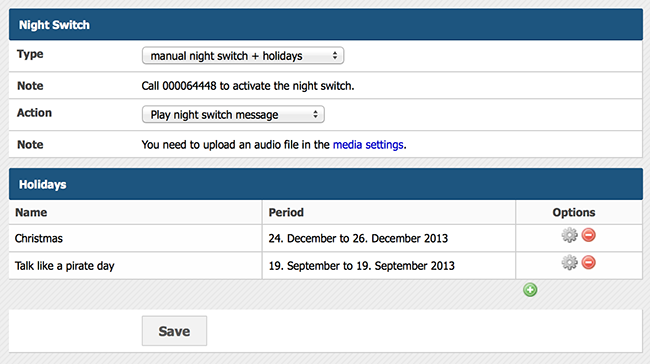This screenshot has width=650, height=364.
Task: Follow the media settings link
Action: pos(368,145)
